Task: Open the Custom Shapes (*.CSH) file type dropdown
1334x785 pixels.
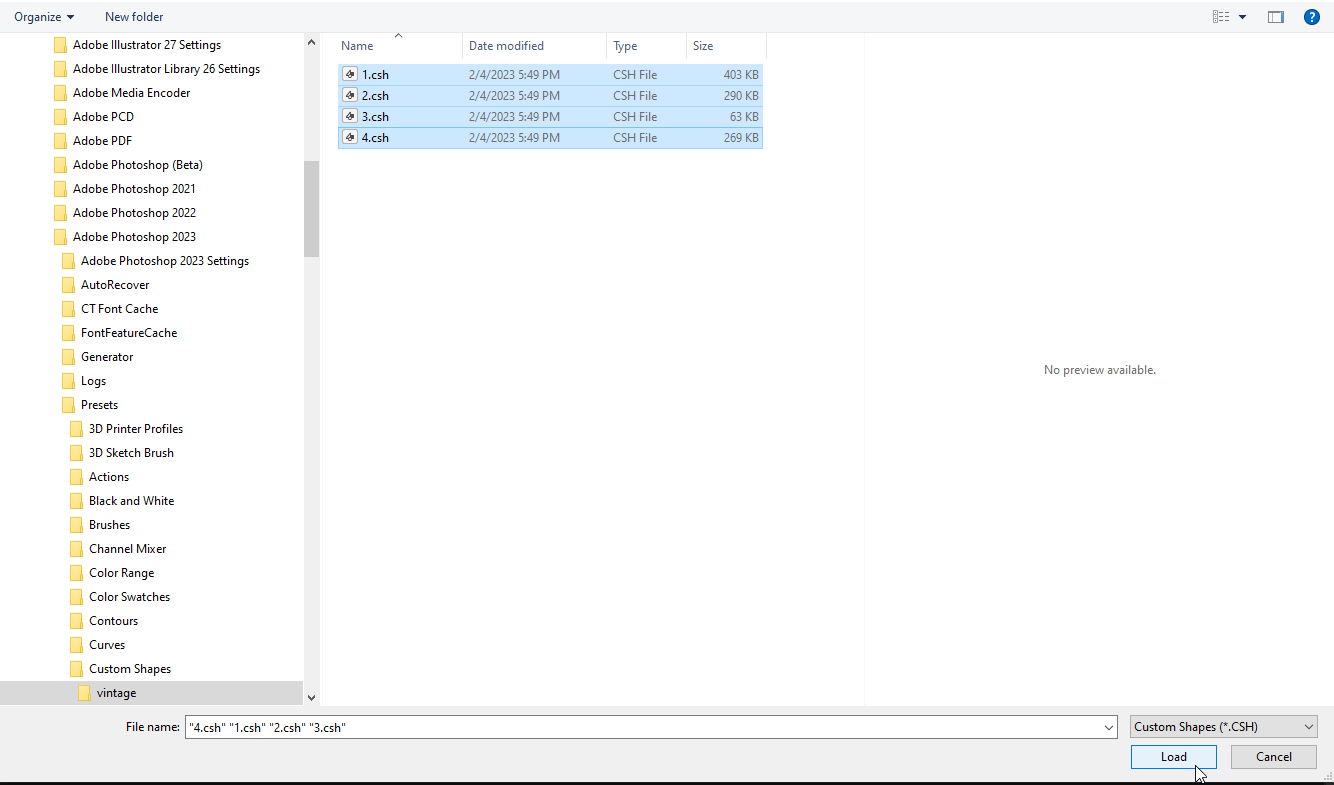Action: pyautogui.click(x=1223, y=726)
